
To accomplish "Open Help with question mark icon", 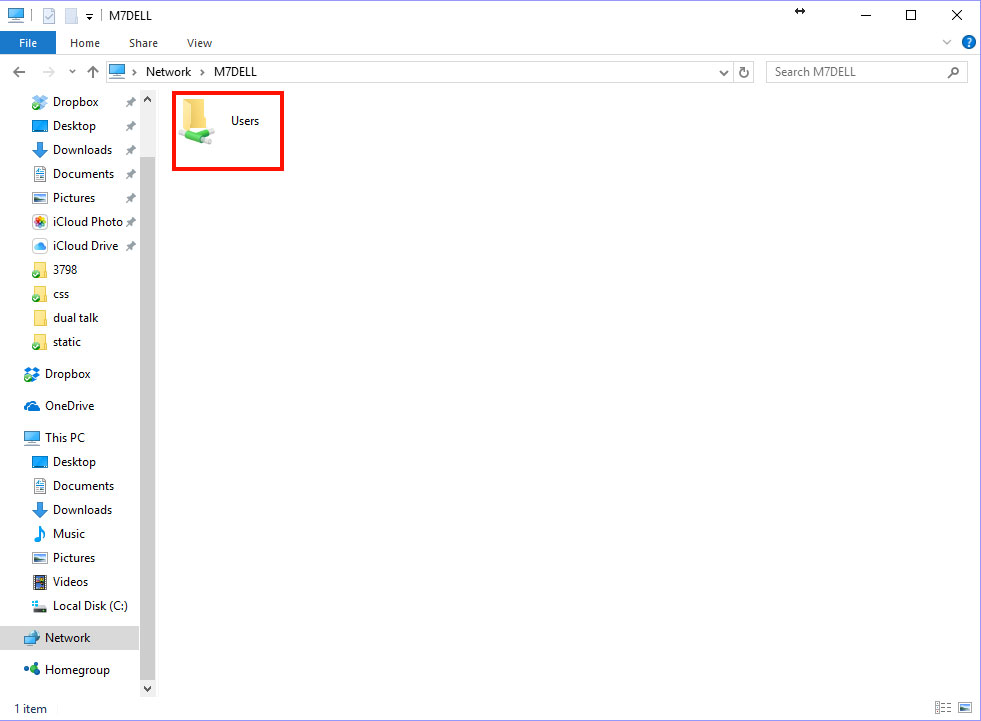I will click(968, 43).
